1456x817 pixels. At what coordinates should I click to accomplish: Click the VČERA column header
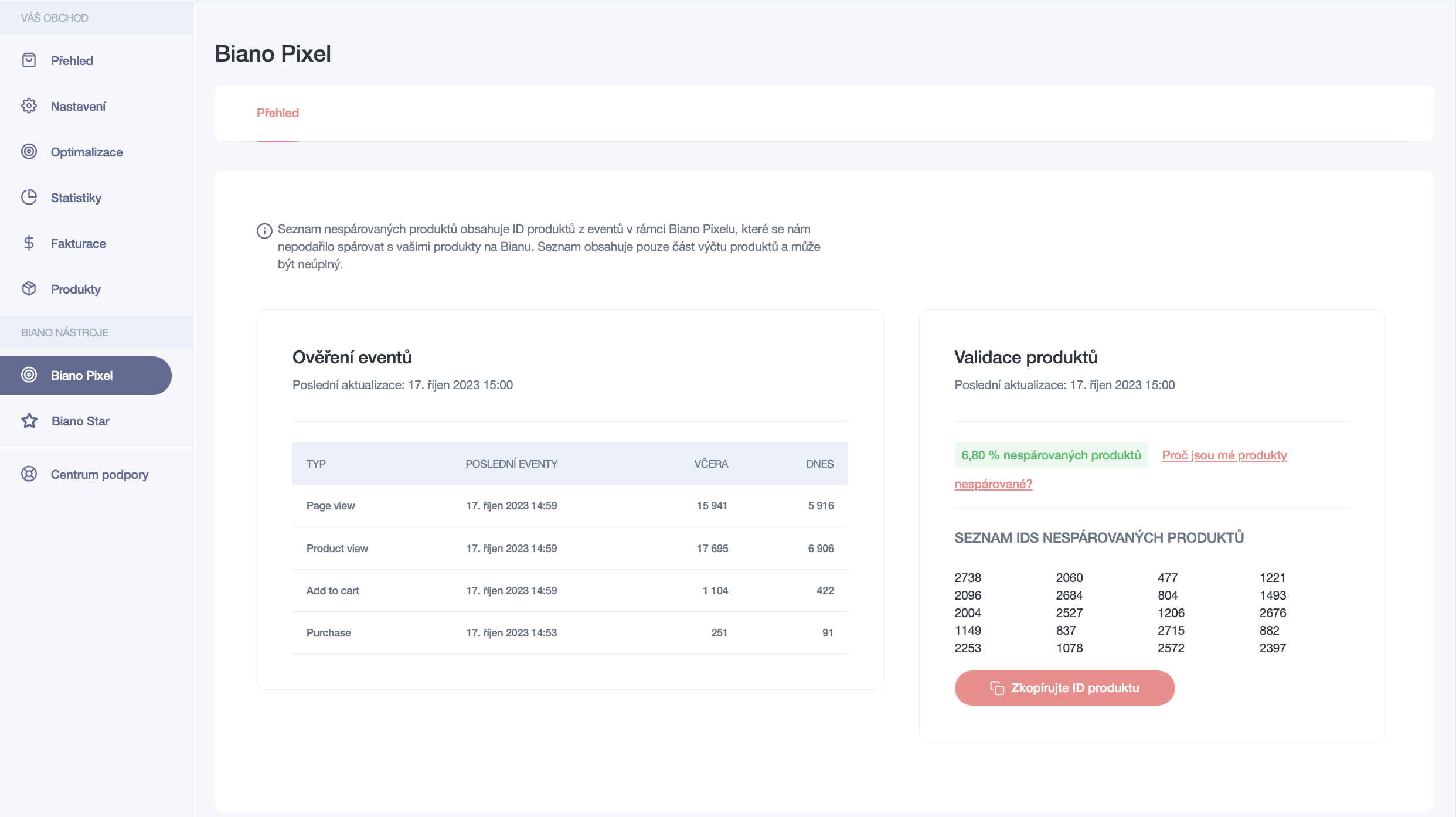pos(711,464)
